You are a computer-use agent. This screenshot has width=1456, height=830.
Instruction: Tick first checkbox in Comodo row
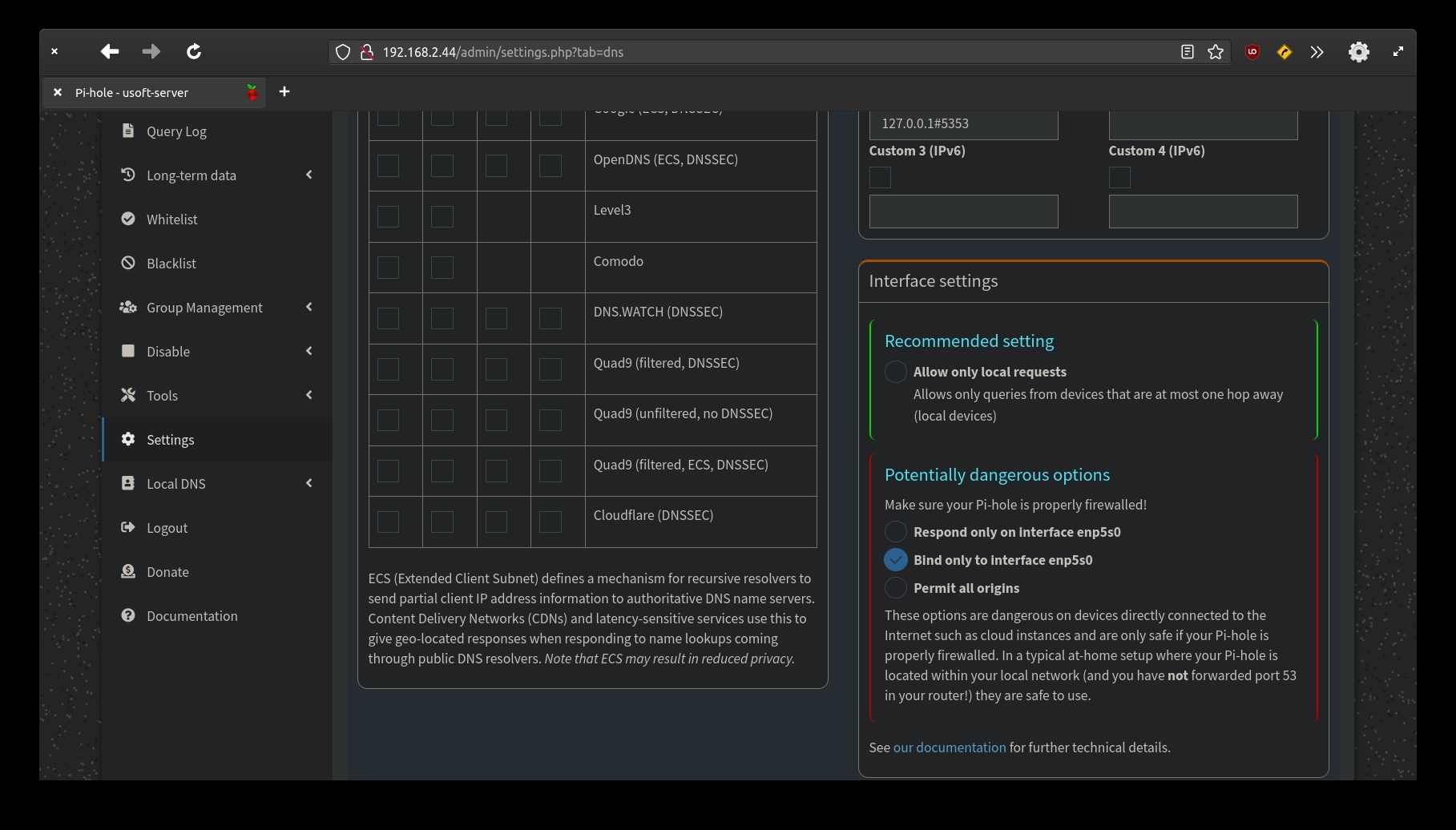388,268
